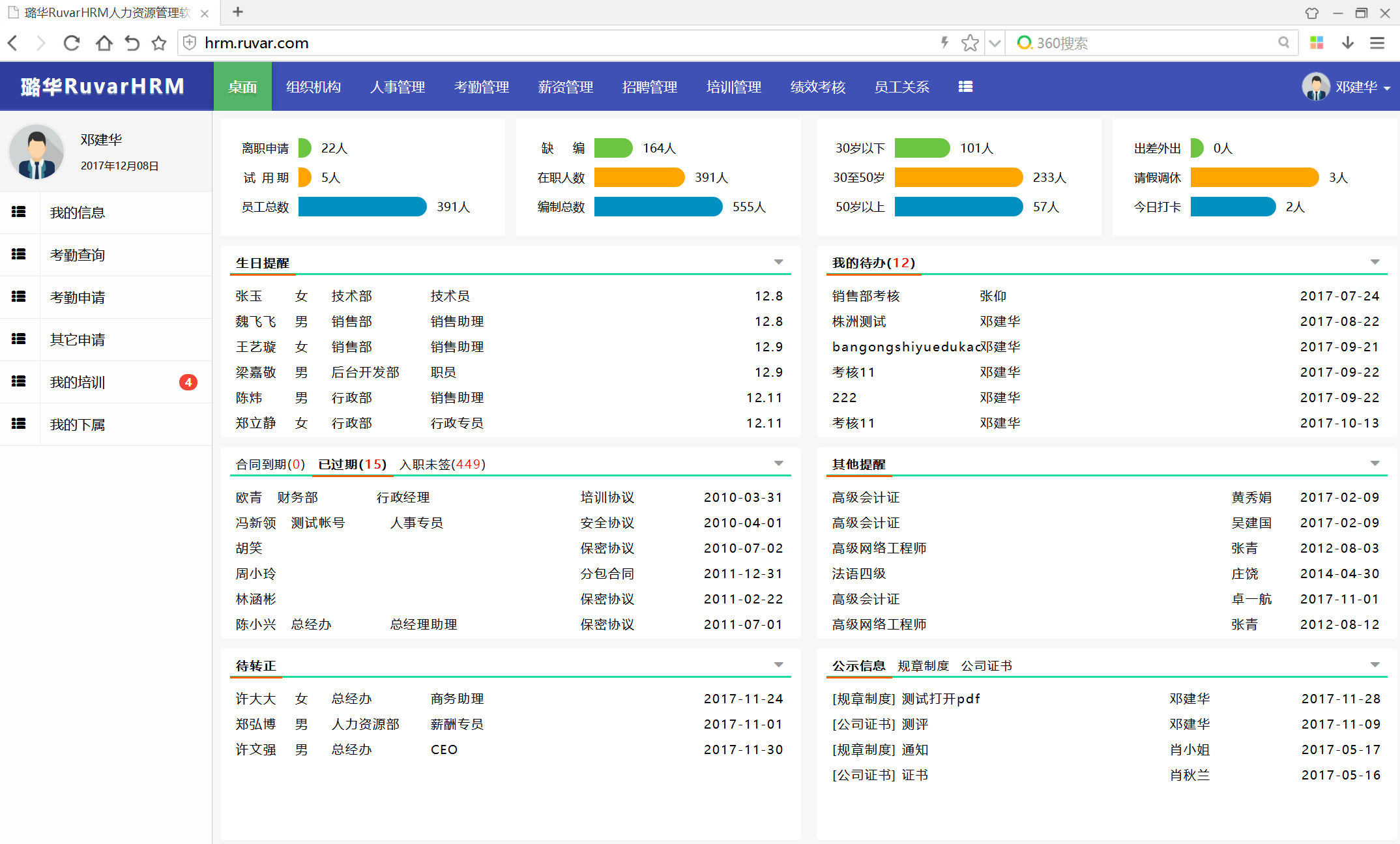
Task: Click the list icon beside 我的信息
Action: coord(19,212)
